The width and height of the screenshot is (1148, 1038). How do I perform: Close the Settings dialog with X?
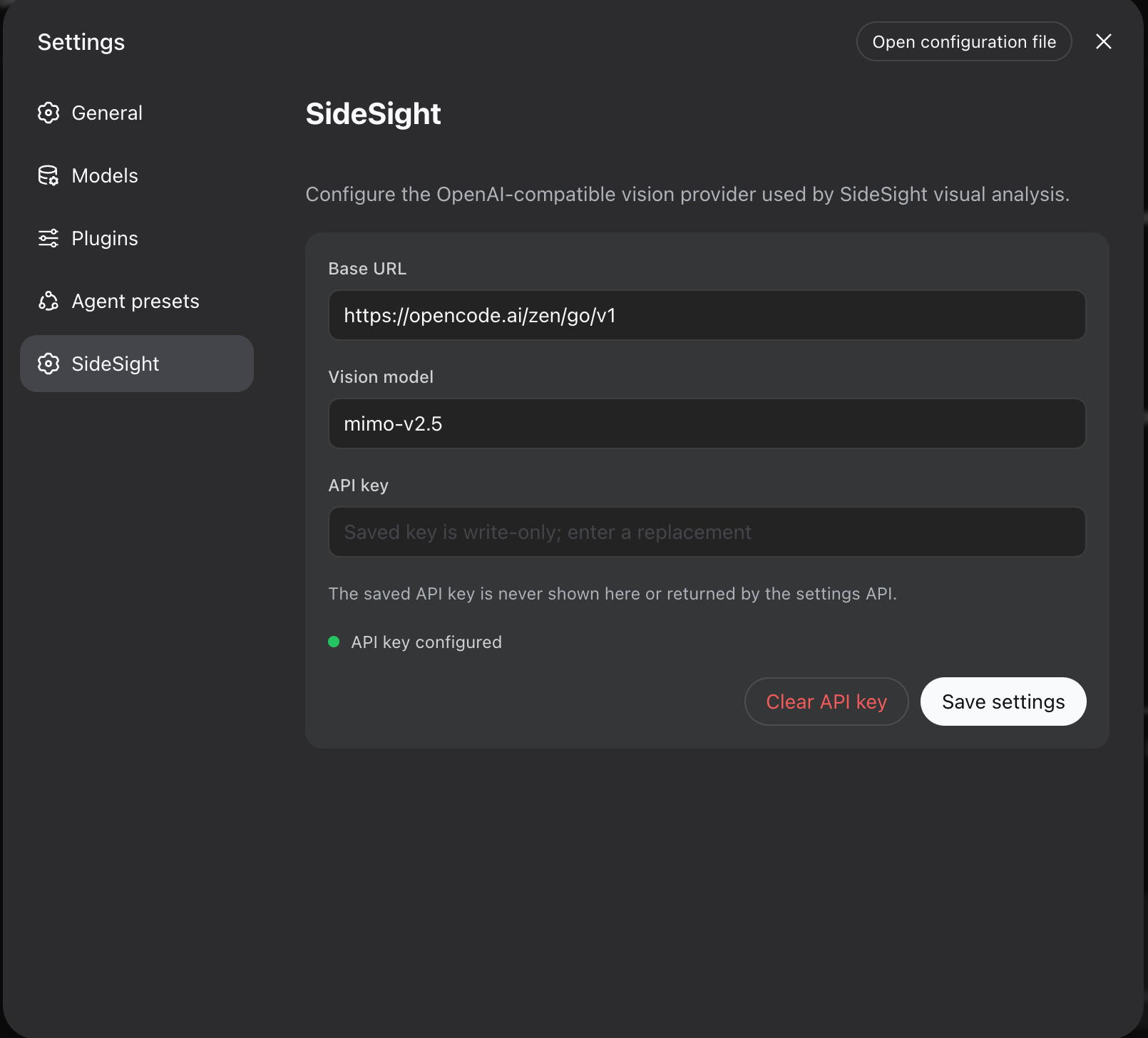point(1103,41)
